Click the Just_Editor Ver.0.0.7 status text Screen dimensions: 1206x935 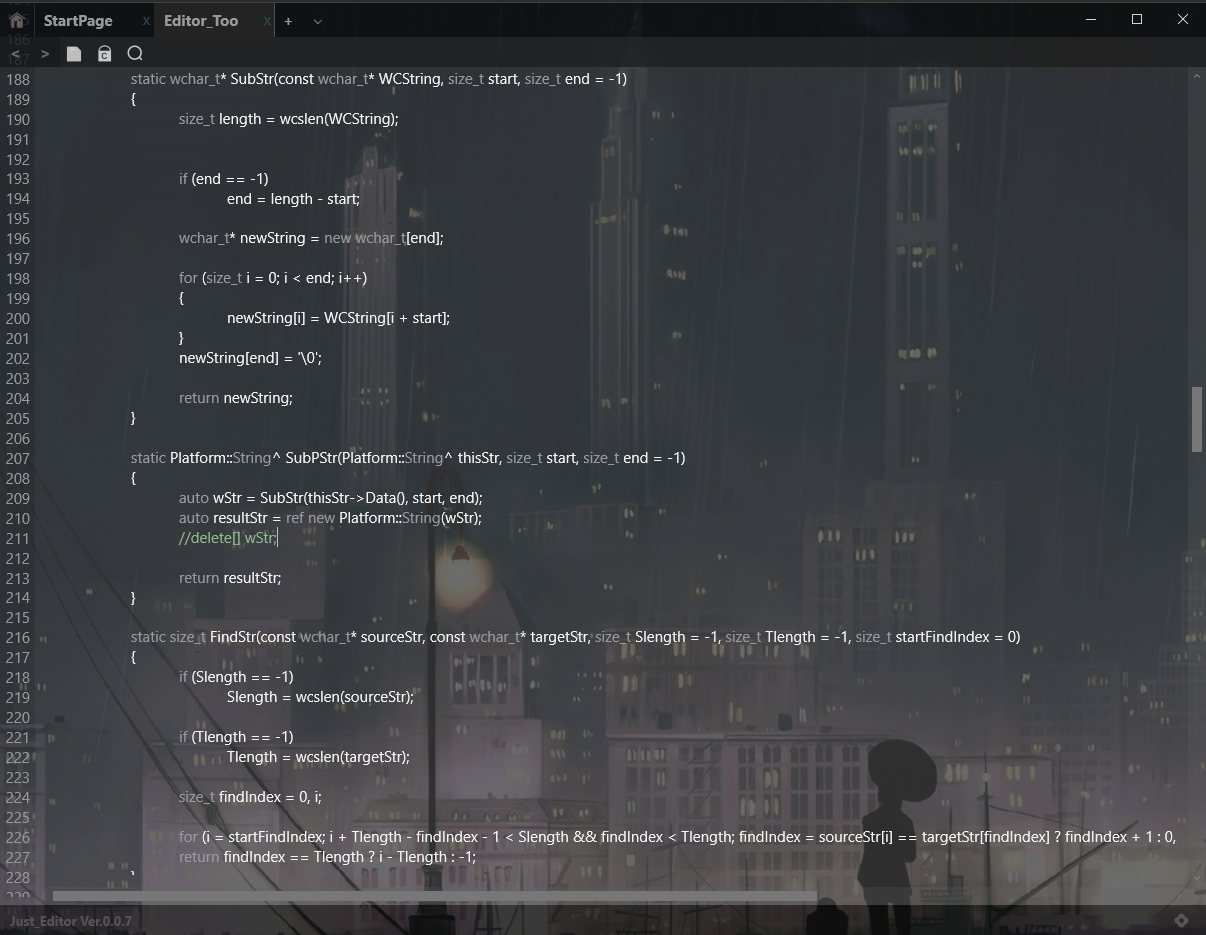71,920
